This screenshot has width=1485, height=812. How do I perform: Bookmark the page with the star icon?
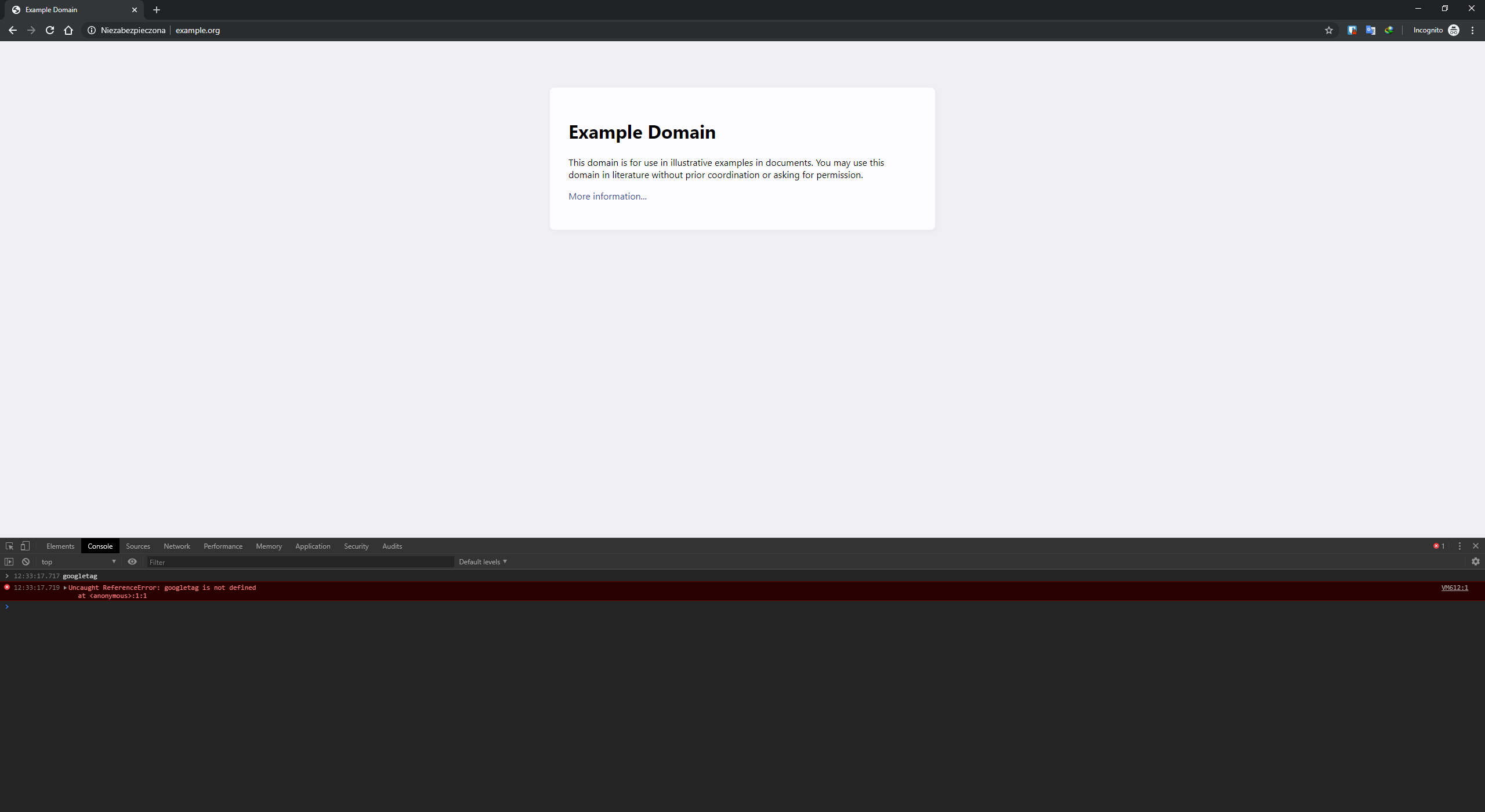[1329, 30]
